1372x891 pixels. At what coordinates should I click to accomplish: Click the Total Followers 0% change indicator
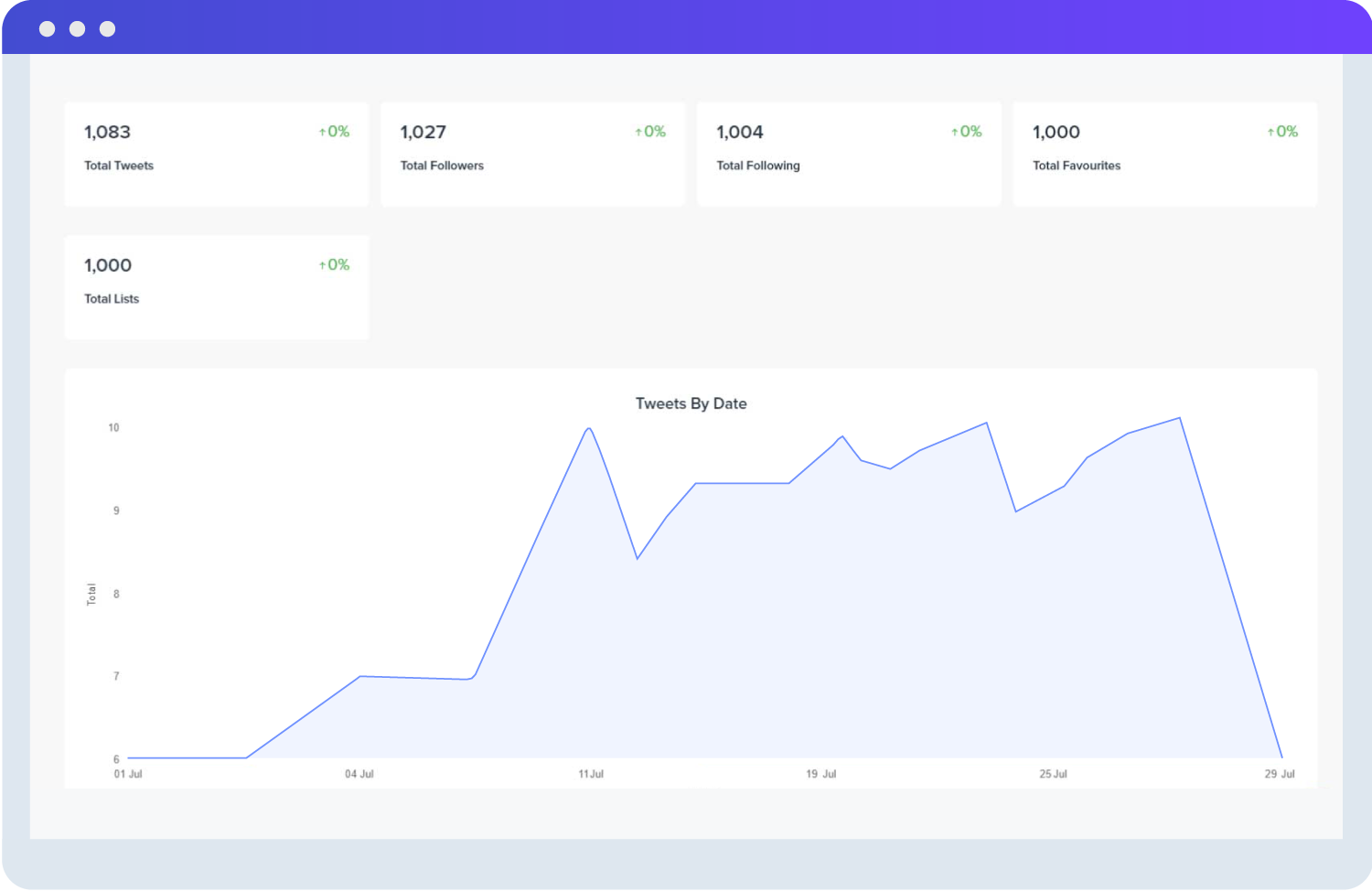(x=650, y=132)
